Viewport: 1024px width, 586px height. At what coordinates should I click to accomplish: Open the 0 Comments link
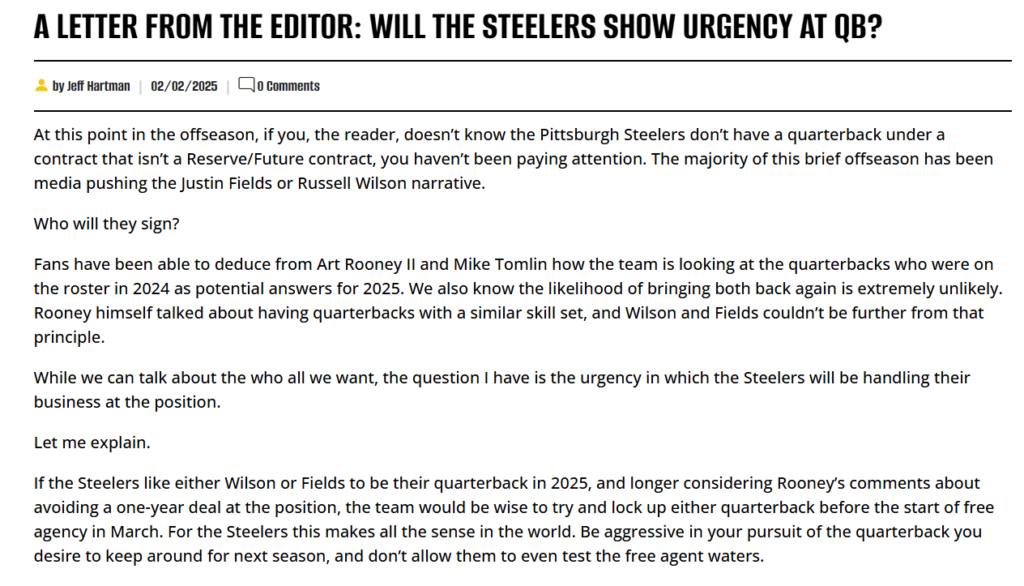click(x=288, y=86)
